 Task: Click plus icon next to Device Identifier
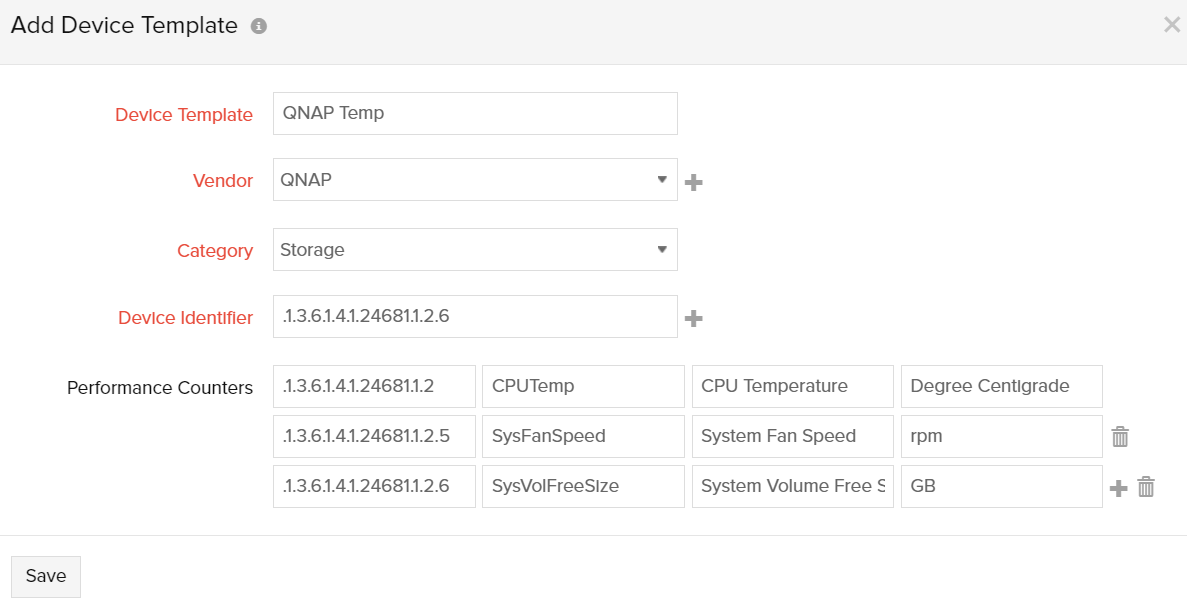[x=694, y=317]
